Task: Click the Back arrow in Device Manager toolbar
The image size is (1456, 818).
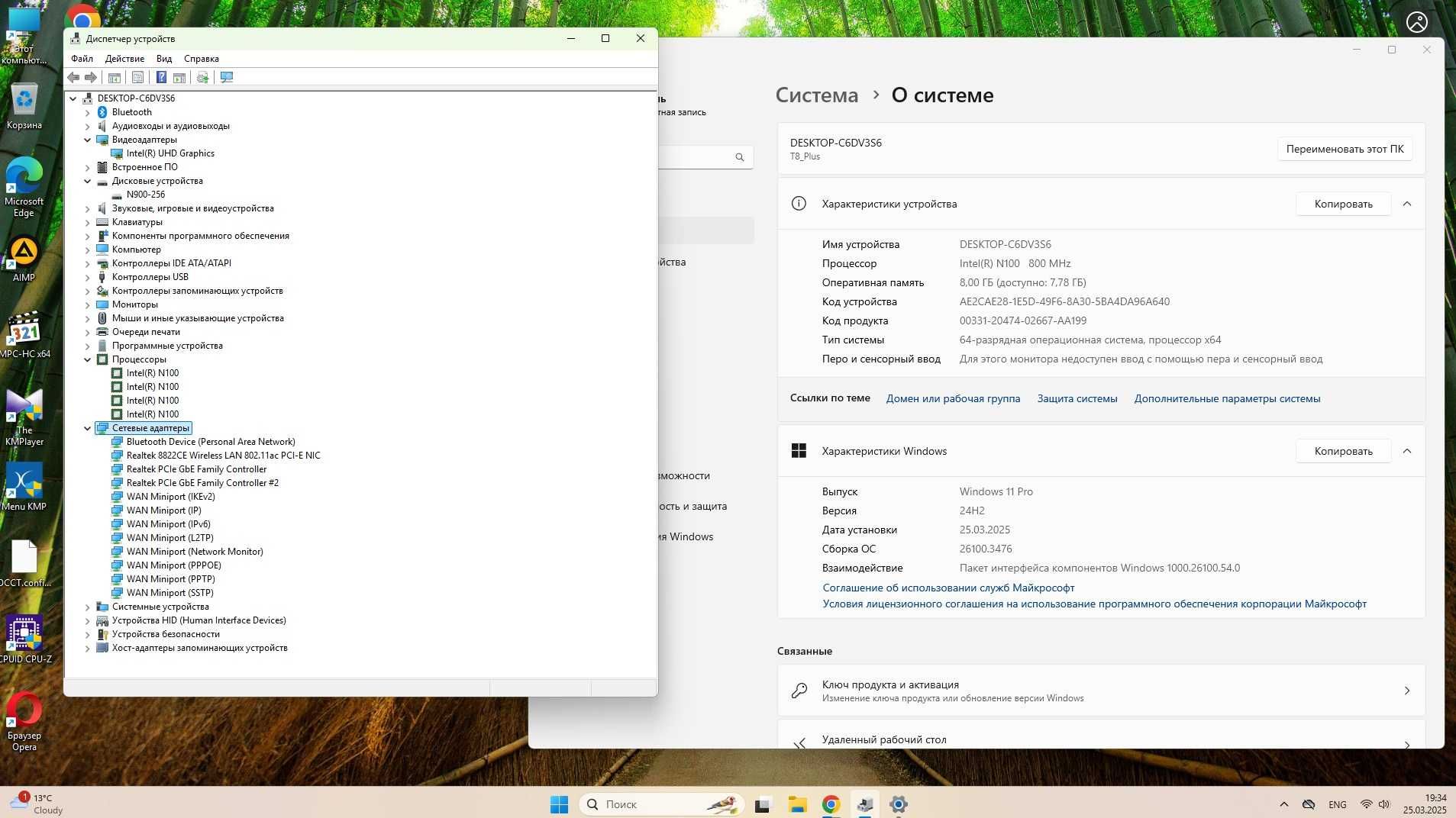Action: pos(73,77)
